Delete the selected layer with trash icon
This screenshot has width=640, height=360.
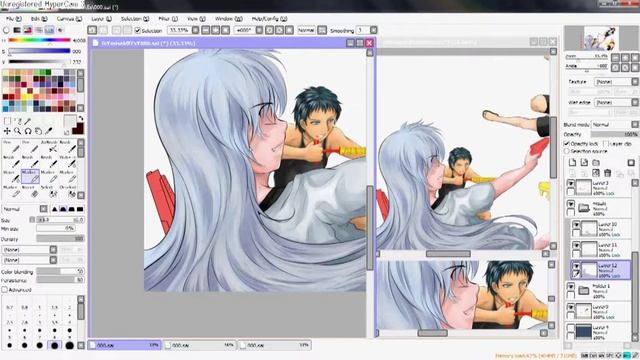pos(607,173)
